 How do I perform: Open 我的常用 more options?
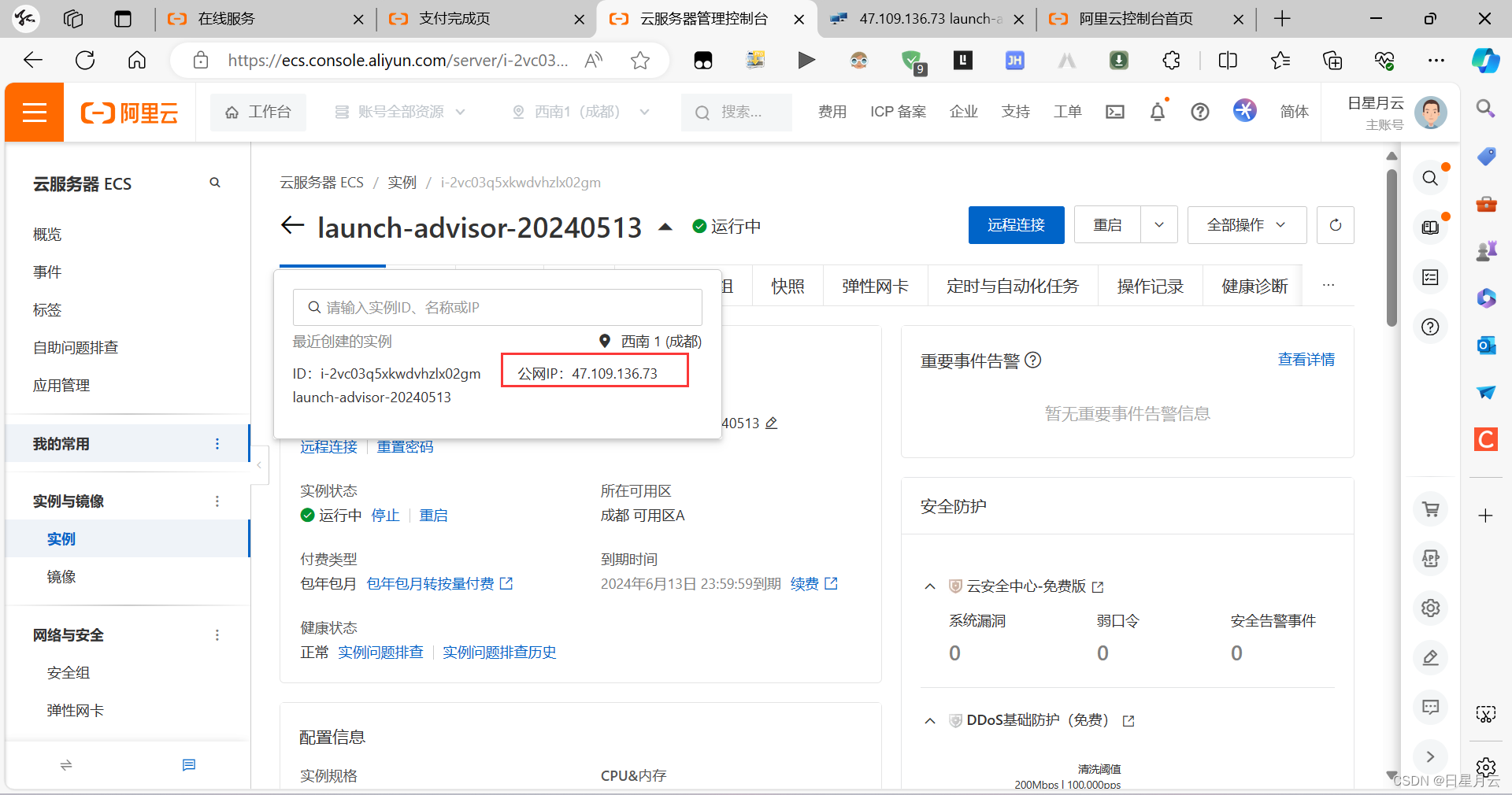point(217,444)
